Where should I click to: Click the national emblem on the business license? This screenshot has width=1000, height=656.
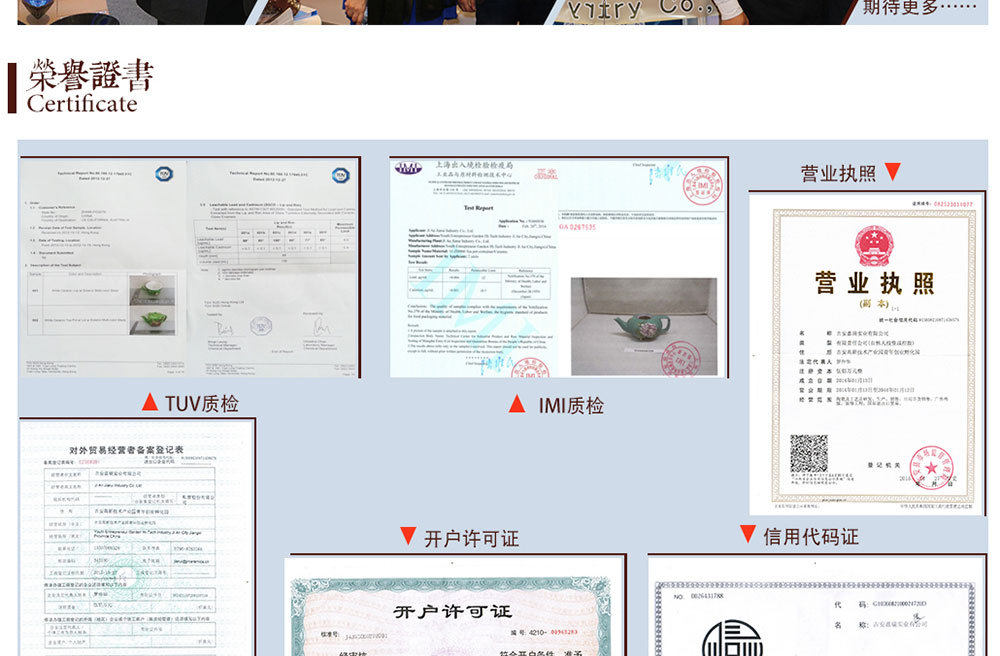click(874, 245)
